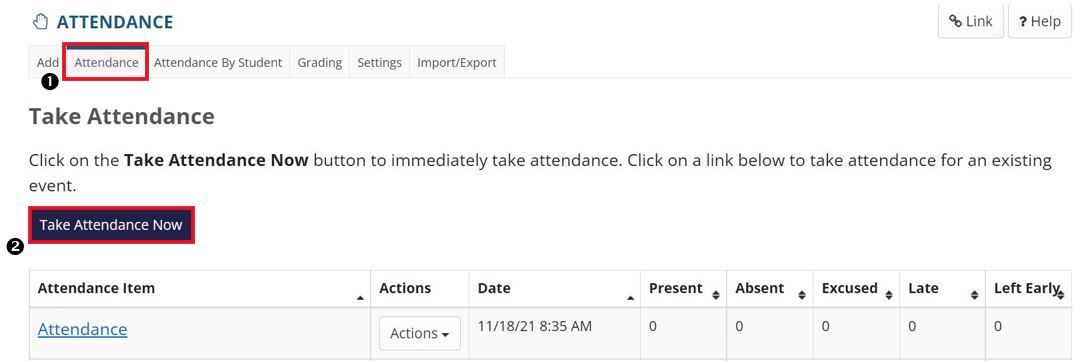Open Help with the question mark button
This screenshot has height=361, width=1075.
click(1039, 21)
